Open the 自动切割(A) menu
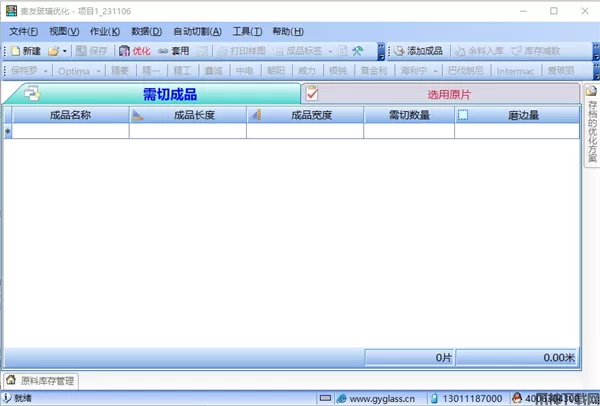Viewport: 600px width, 406px height. click(197, 31)
